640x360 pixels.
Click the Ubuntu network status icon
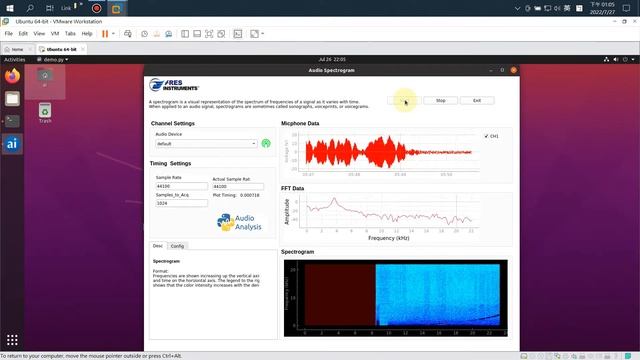(606, 60)
